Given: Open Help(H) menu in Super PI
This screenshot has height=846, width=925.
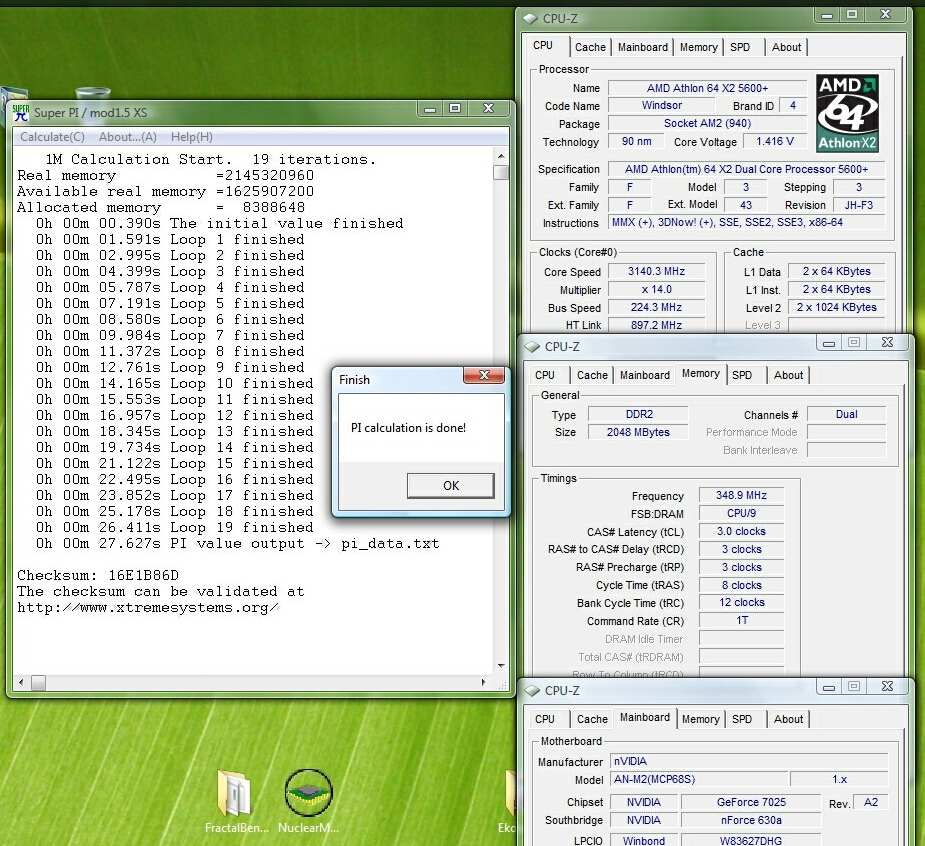Looking at the screenshot, I should 192,137.
